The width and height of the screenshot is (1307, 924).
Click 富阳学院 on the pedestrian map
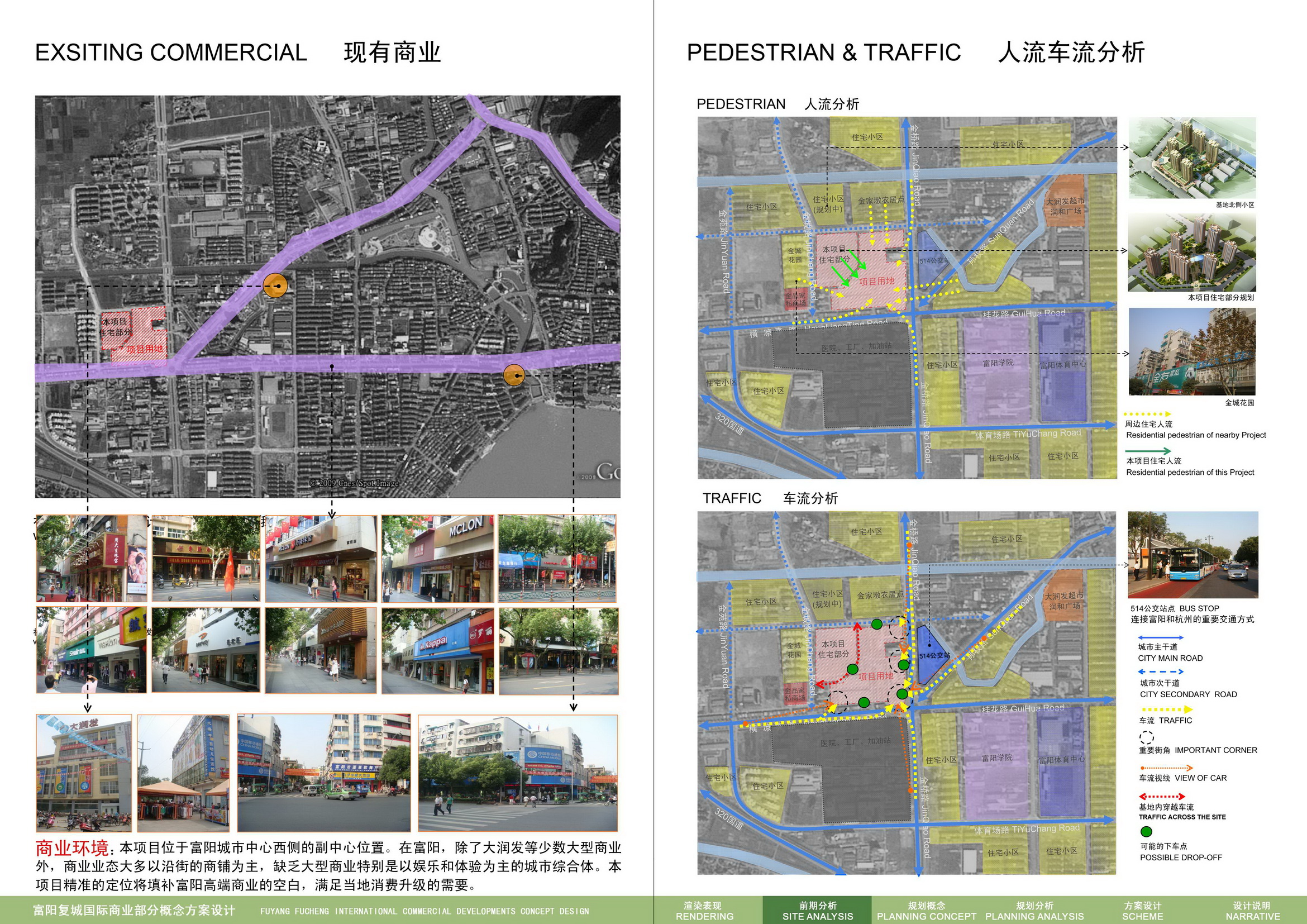pyautogui.click(x=998, y=363)
